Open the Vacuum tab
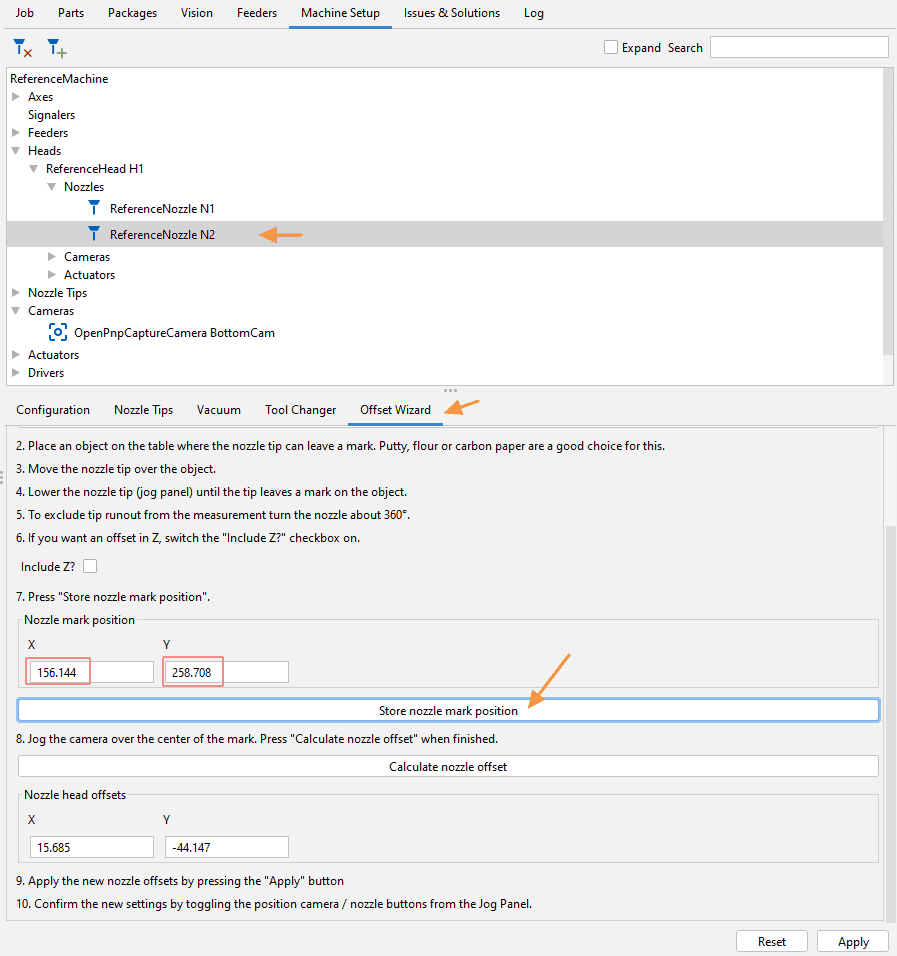This screenshot has height=956, width=897. pos(219,410)
